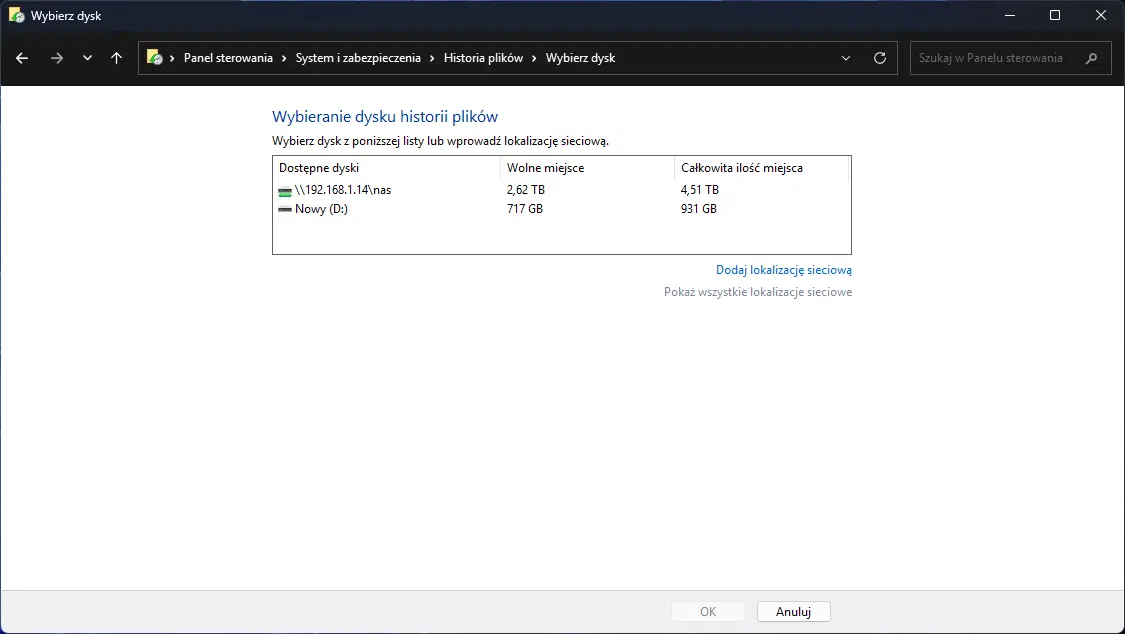Expand address bar history dropdown
The image size is (1125, 634).
click(x=846, y=58)
